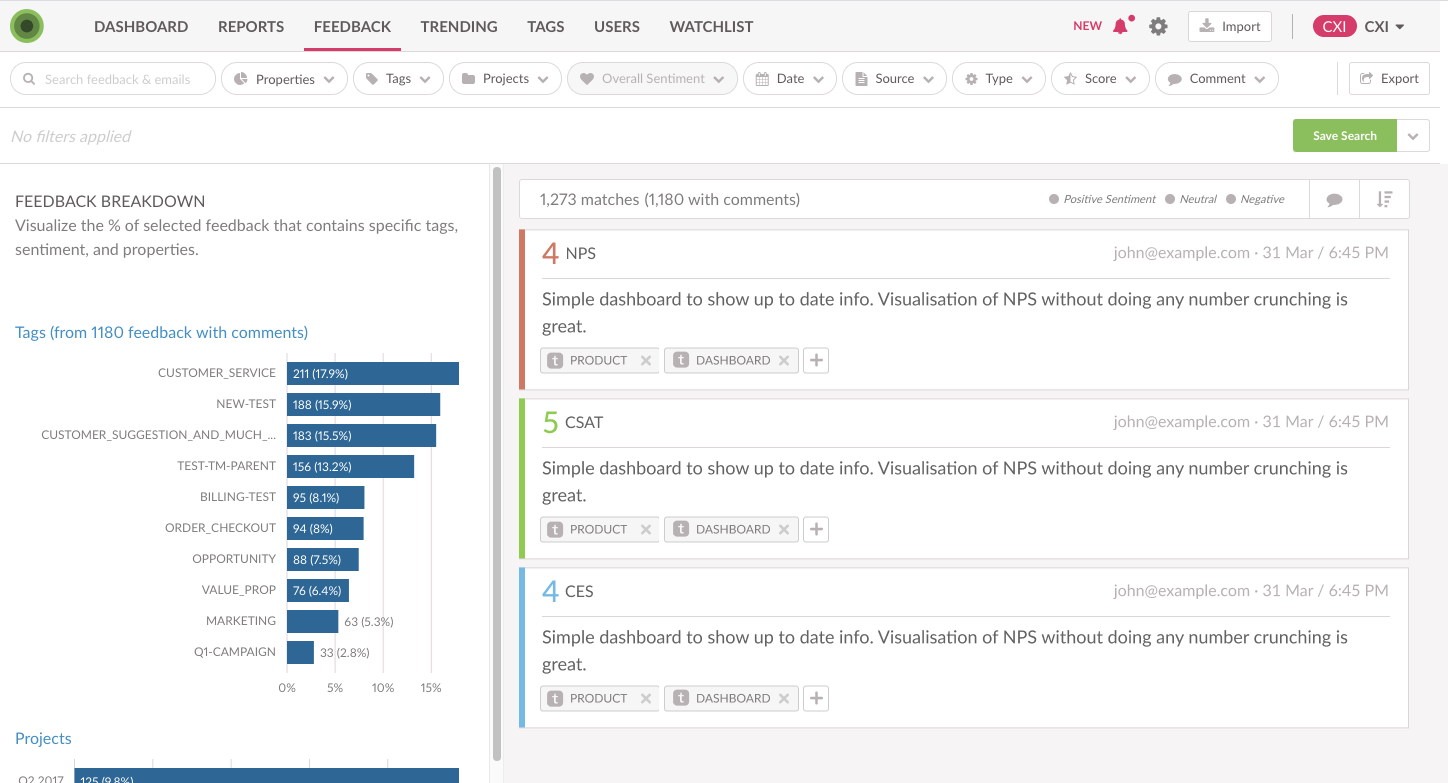Click the Projects section heading link
This screenshot has width=1448, height=783.
click(43, 739)
